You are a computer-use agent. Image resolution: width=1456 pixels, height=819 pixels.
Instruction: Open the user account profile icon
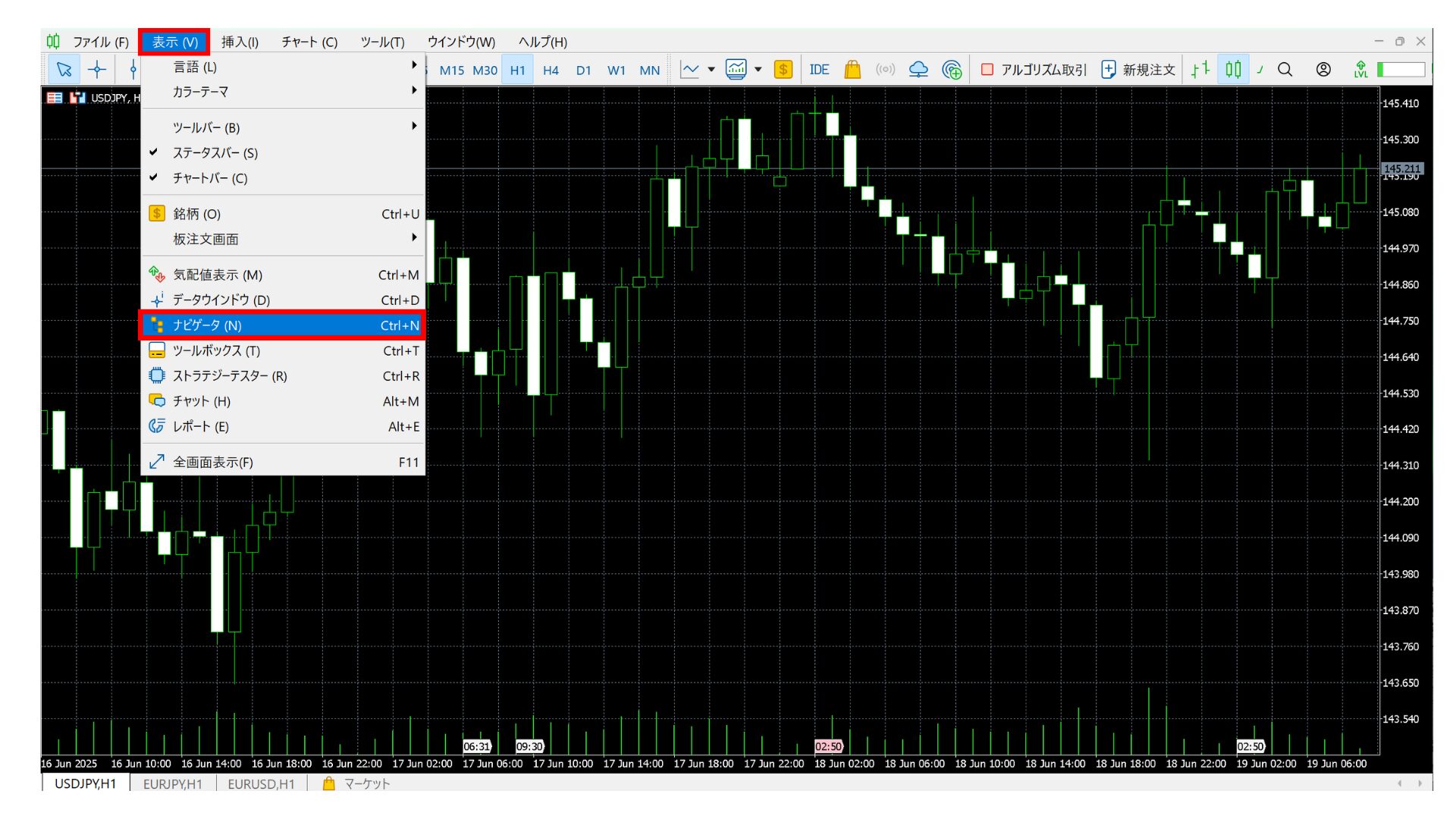pos(1323,70)
